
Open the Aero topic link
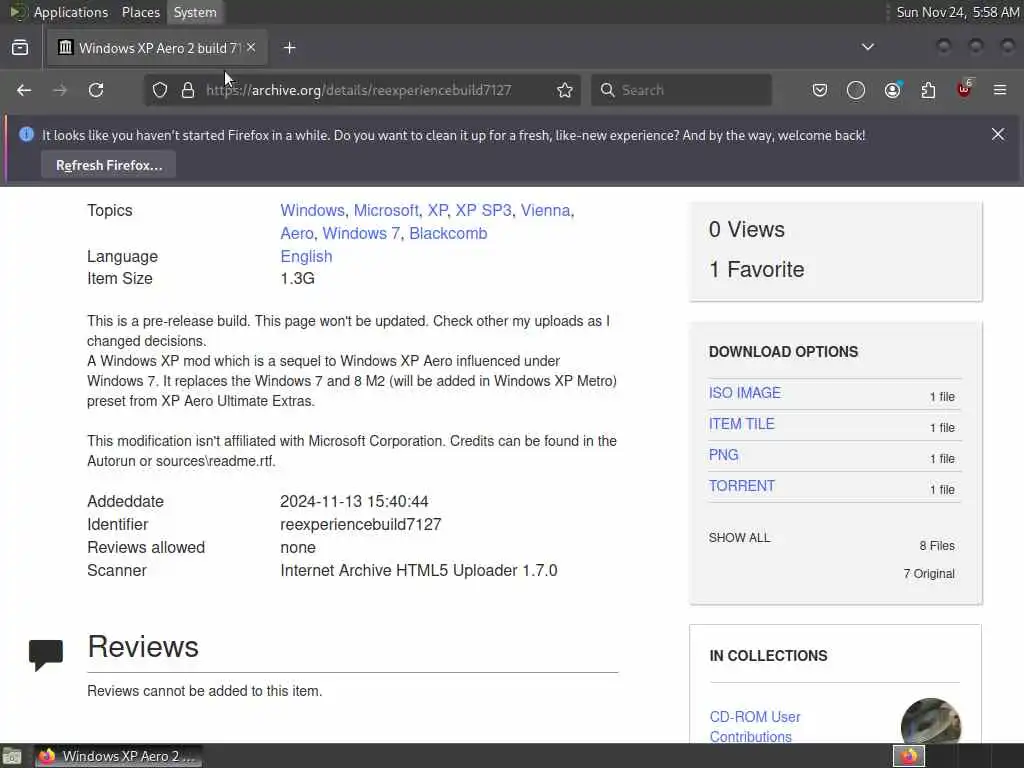tap(296, 233)
